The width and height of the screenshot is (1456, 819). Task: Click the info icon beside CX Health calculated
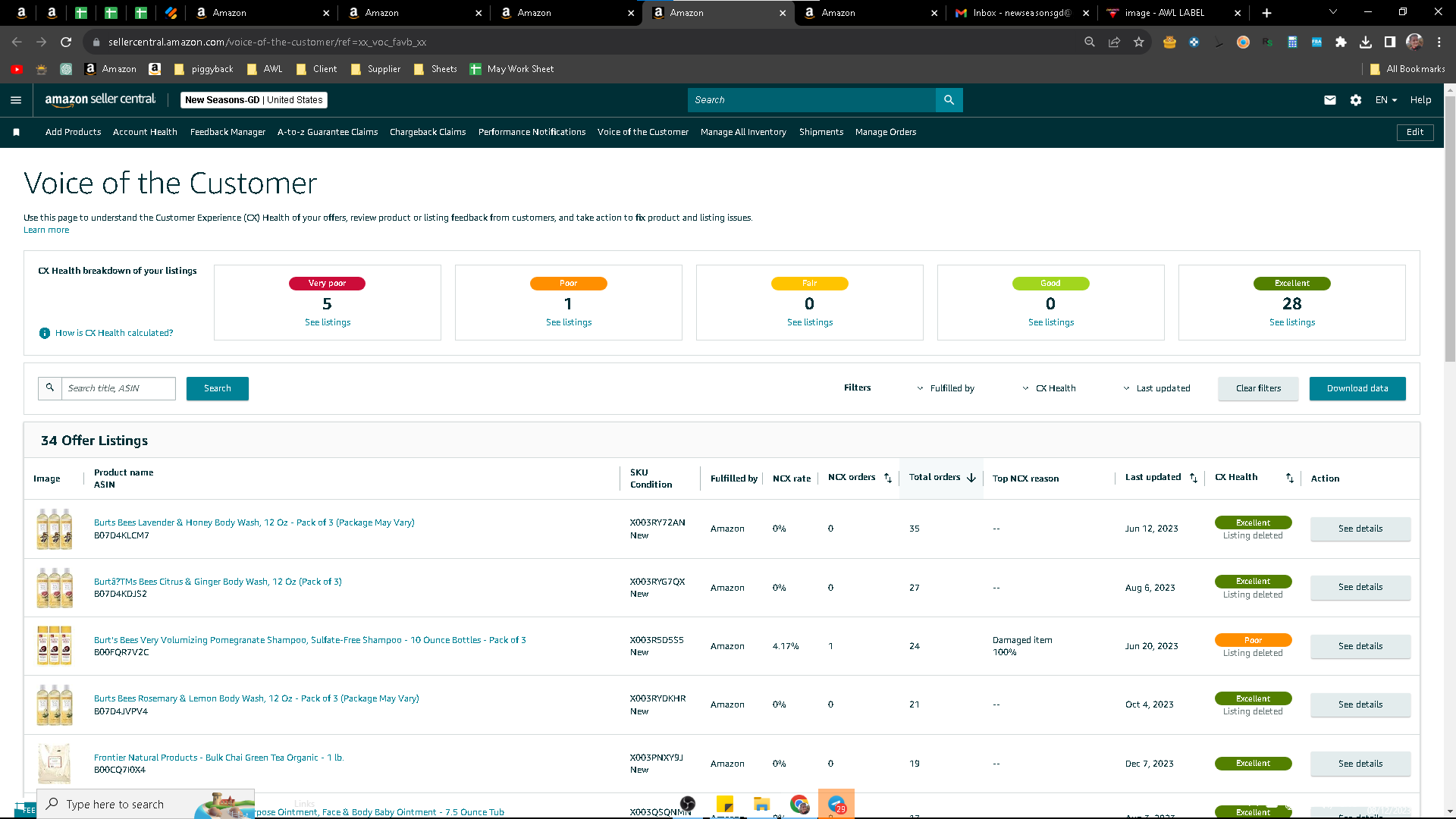(x=45, y=333)
